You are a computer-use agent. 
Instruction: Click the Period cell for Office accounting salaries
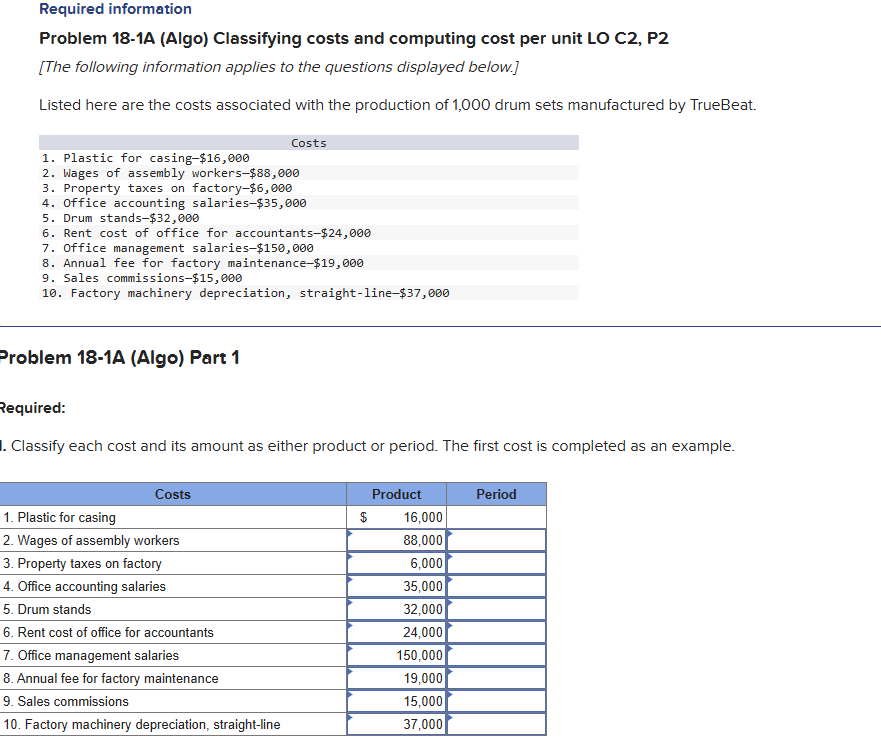click(496, 586)
